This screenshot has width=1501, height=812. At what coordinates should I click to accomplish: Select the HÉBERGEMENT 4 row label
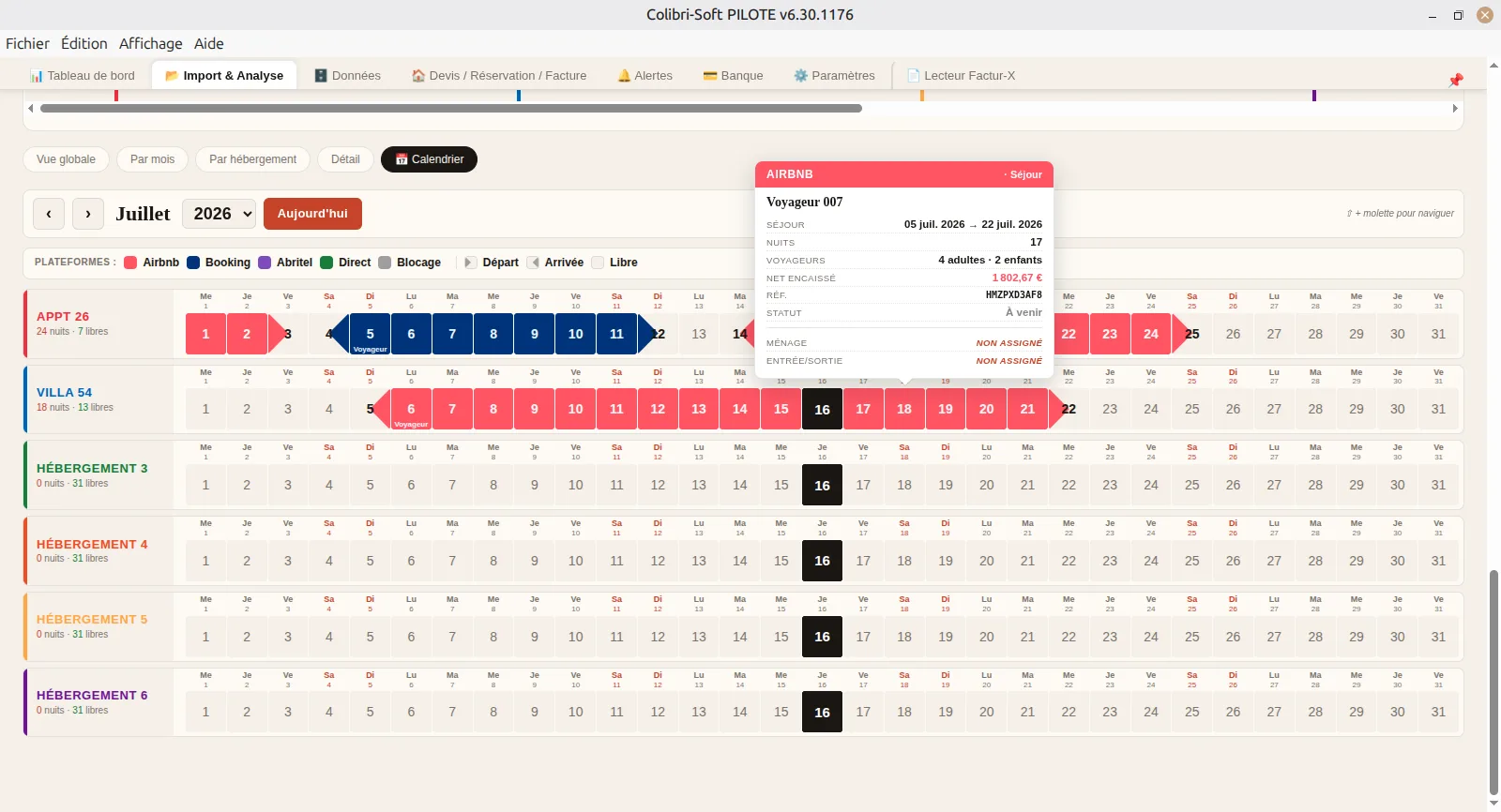click(92, 545)
